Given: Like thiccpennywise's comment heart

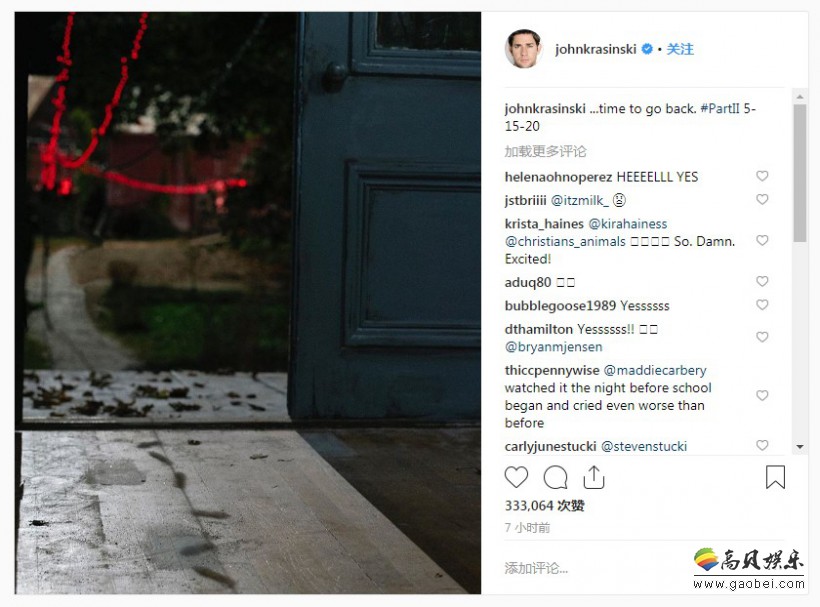Looking at the screenshot, I should [x=762, y=395].
